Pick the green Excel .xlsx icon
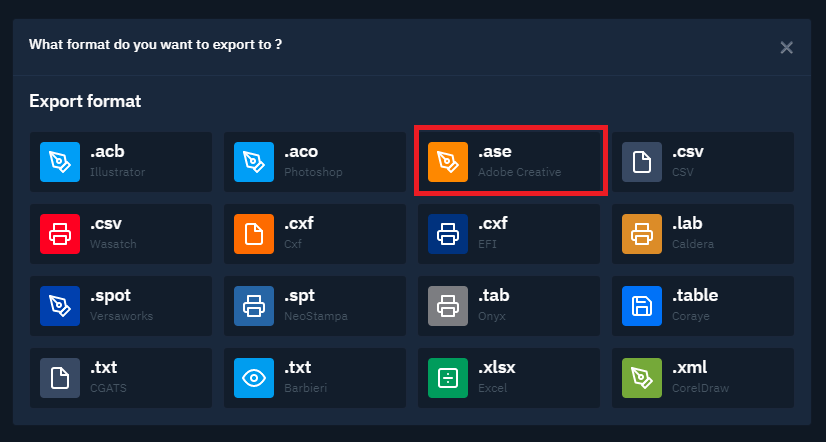 (x=448, y=378)
